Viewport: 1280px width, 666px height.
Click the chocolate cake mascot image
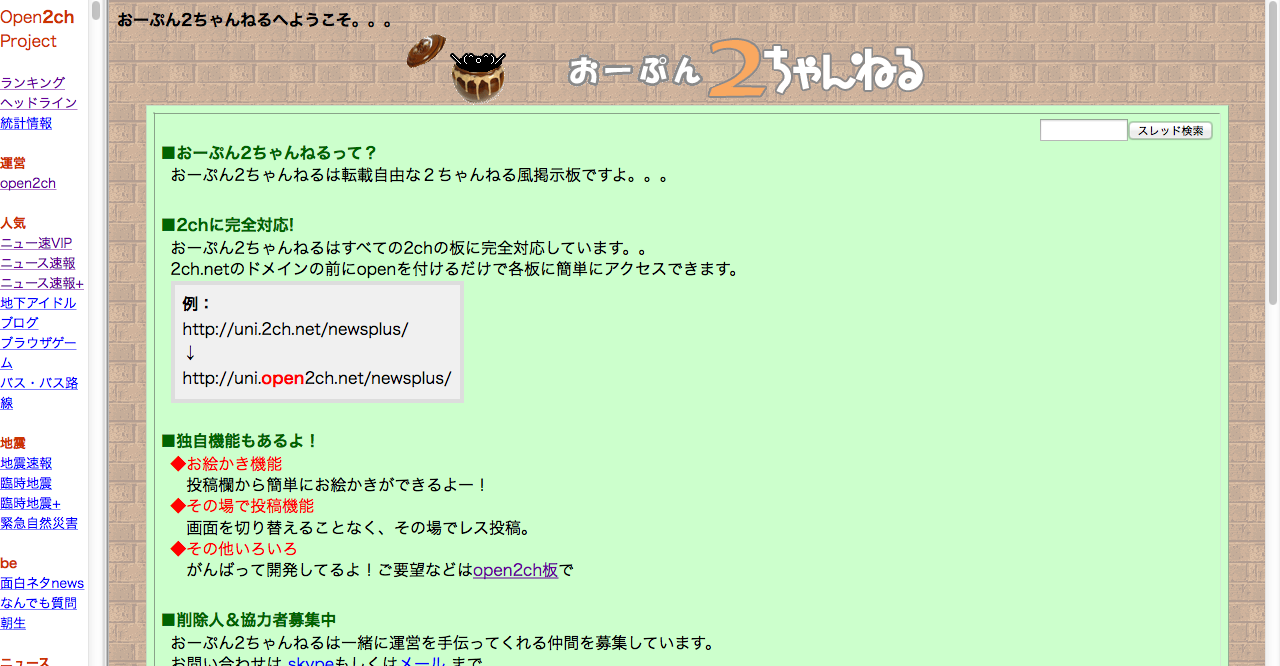(x=457, y=68)
